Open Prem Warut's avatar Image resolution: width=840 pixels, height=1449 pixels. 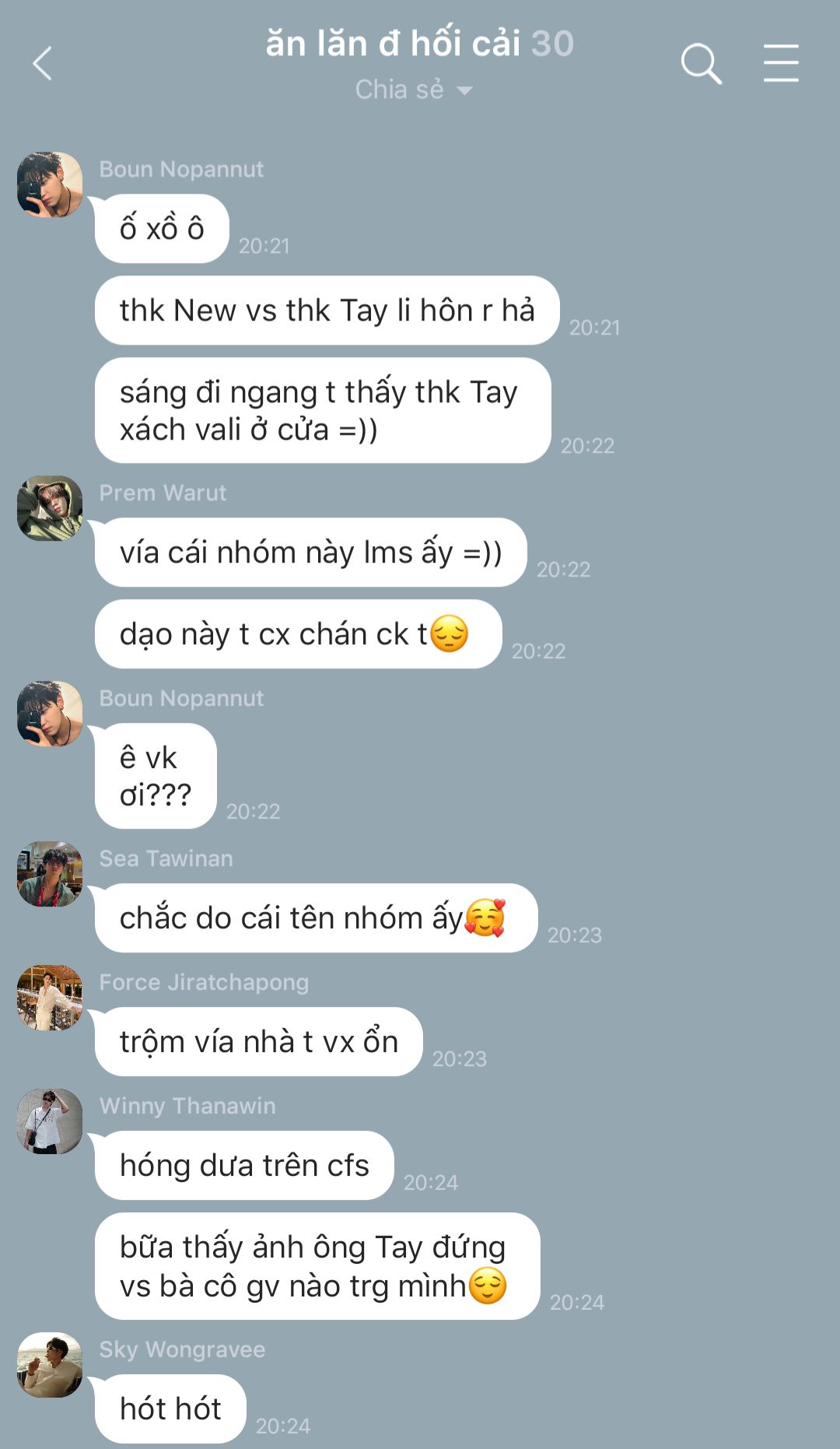click(x=50, y=508)
